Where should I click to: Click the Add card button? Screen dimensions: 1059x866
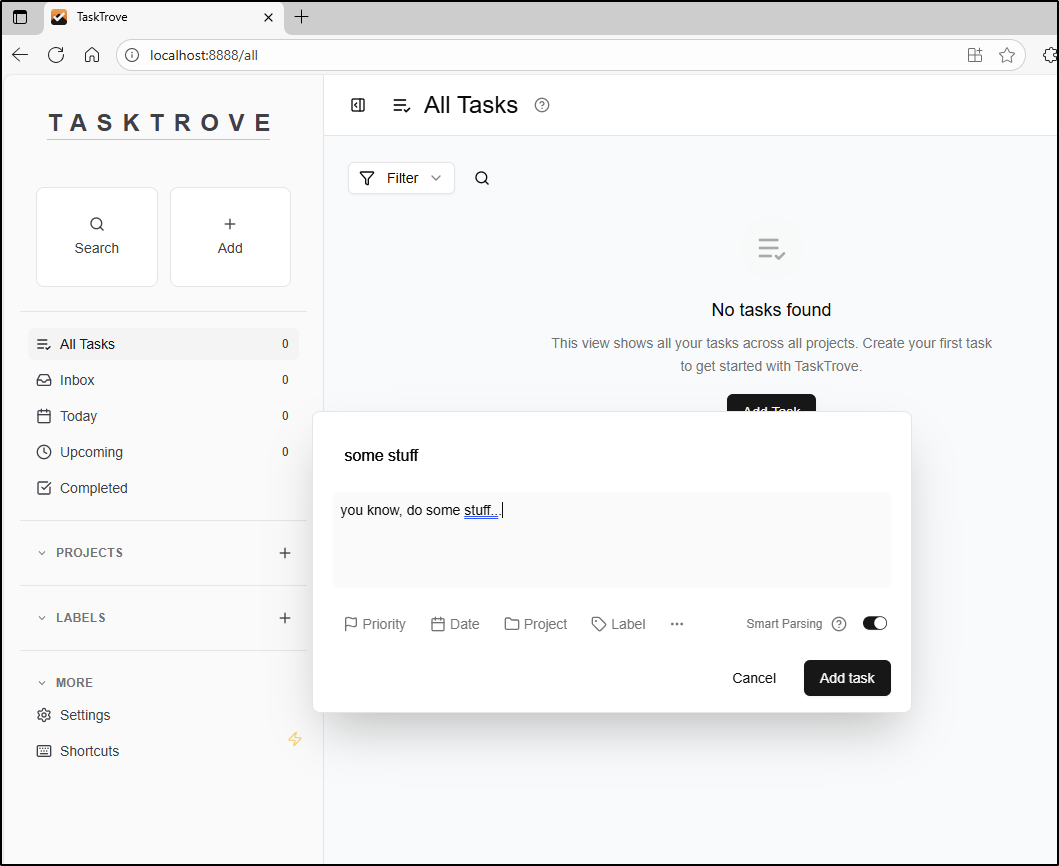click(230, 237)
